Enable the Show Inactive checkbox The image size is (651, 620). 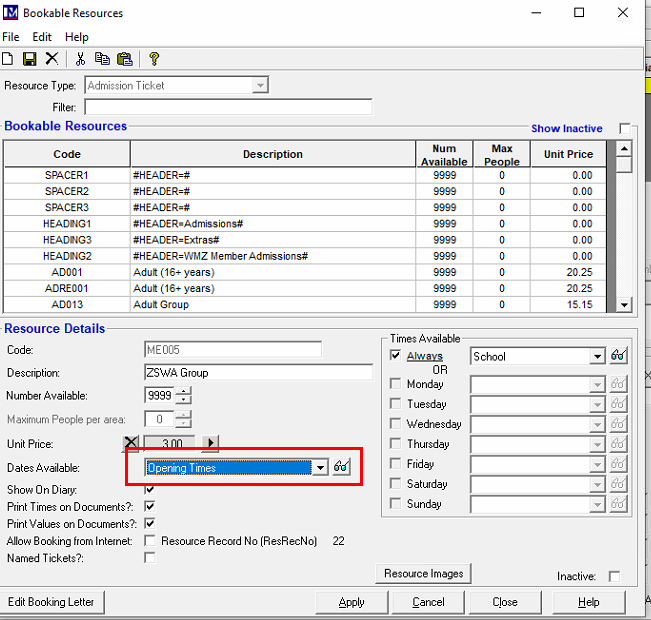(625, 129)
